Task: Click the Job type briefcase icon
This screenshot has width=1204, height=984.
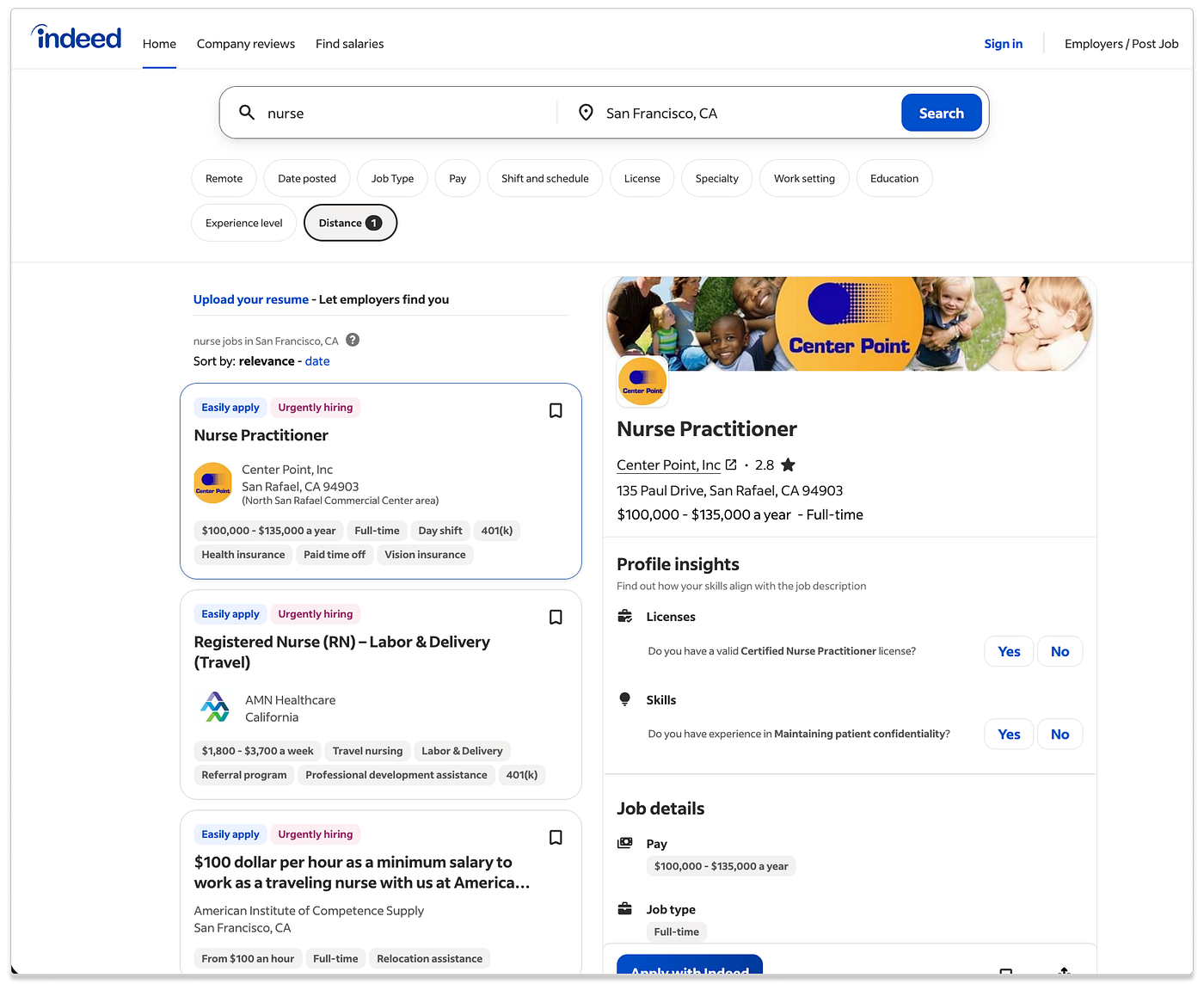Action: click(625, 909)
